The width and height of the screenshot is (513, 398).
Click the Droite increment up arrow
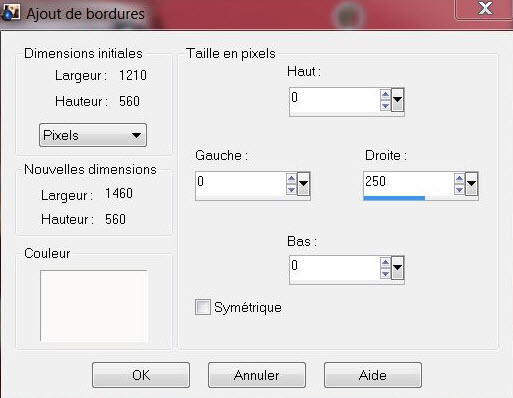click(459, 179)
